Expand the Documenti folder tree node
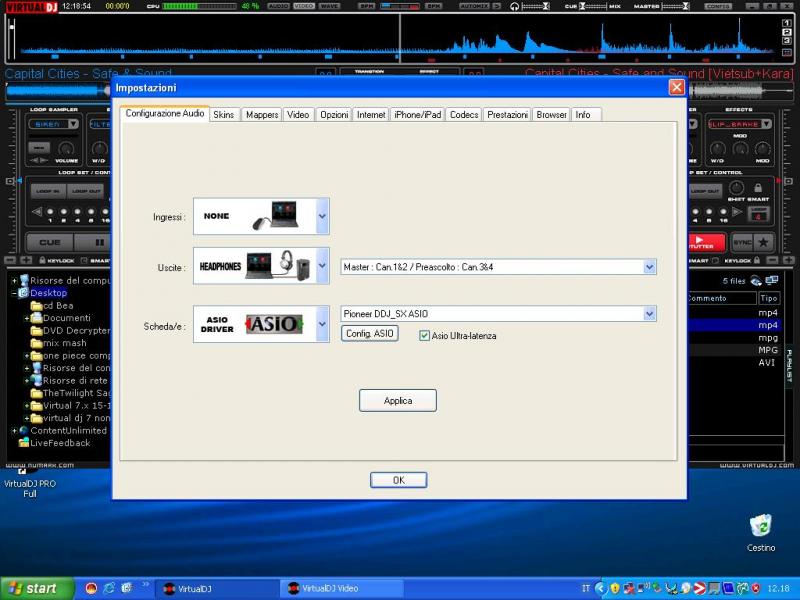The width and height of the screenshot is (800, 600). point(27,318)
